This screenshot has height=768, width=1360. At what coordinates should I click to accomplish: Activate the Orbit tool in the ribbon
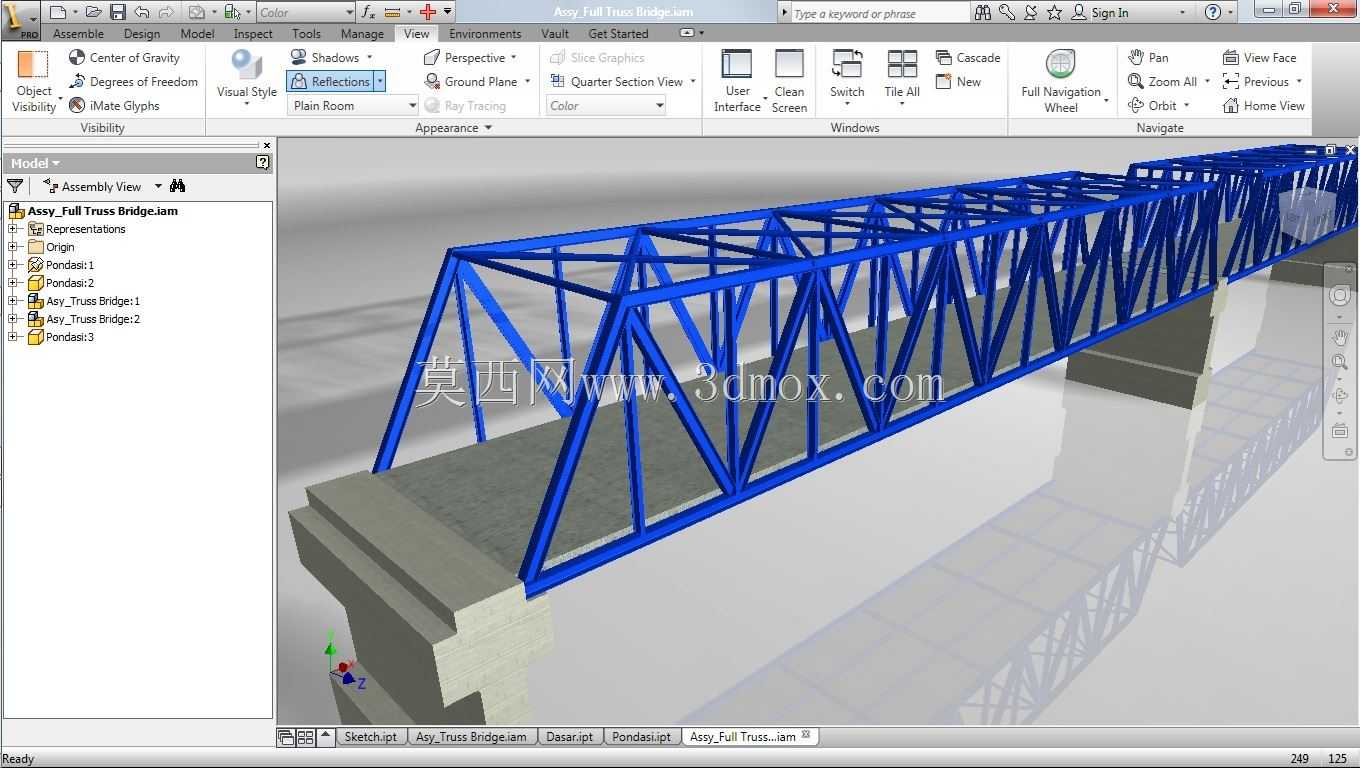1152,105
